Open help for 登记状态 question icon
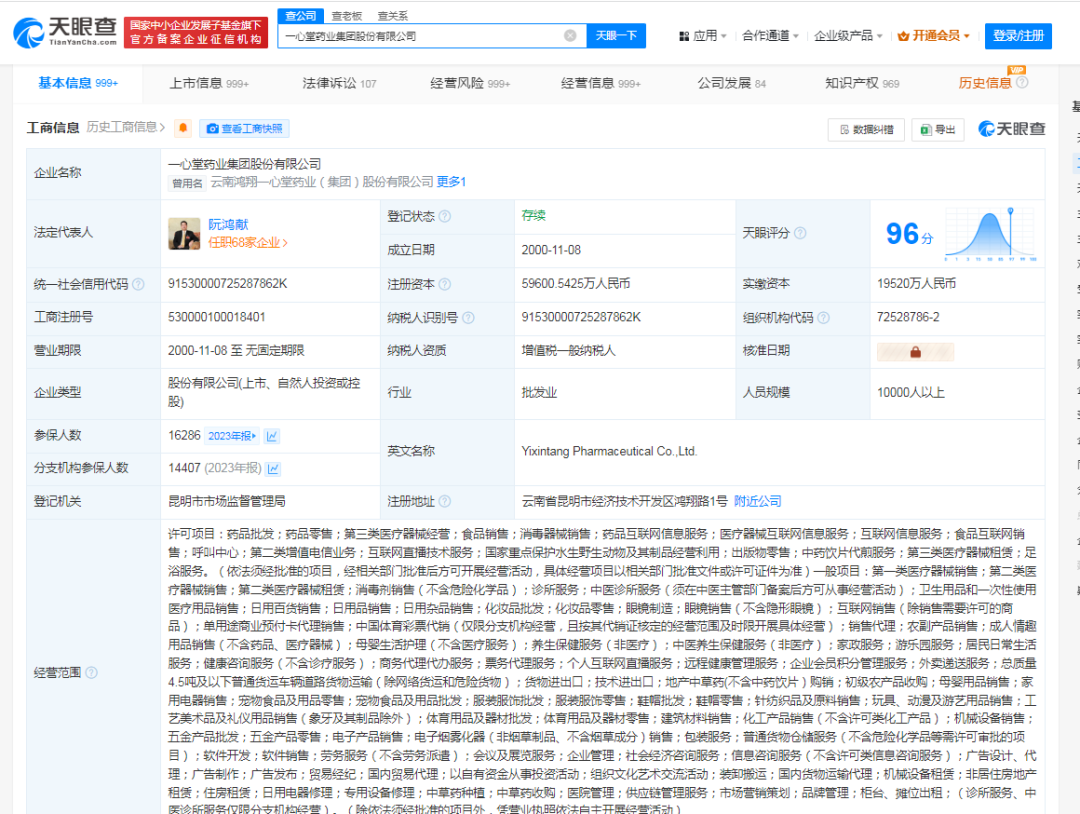1080x814 pixels. pyautogui.click(x=445, y=216)
